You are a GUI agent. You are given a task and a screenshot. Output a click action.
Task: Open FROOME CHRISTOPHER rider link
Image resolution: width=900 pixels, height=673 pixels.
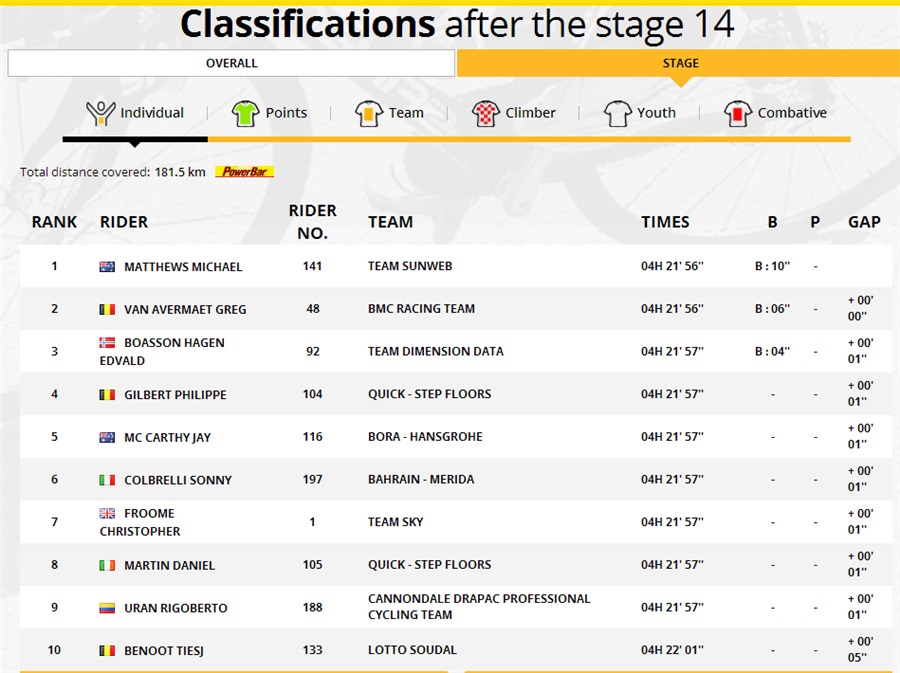140,522
